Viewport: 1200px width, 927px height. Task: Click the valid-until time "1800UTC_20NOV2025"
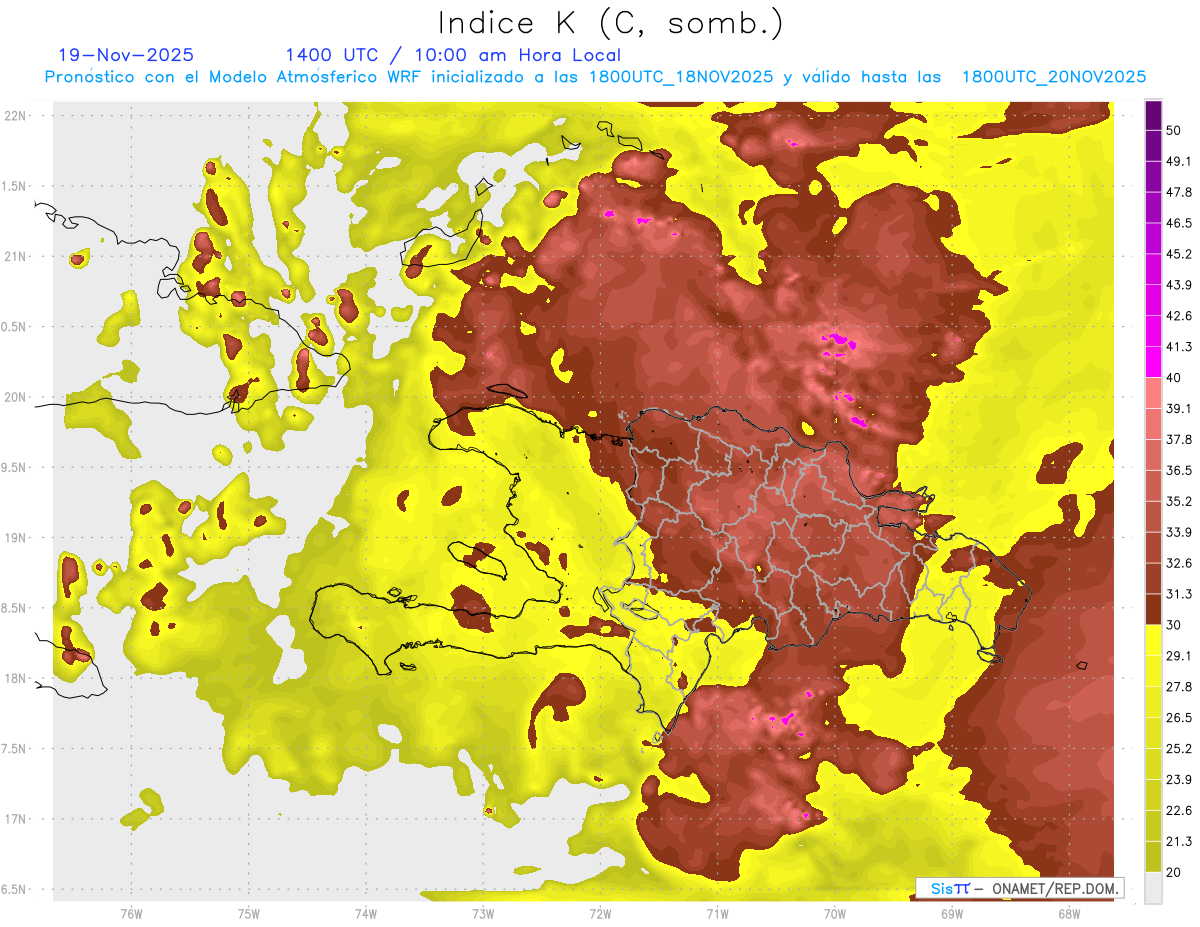tap(1054, 77)
